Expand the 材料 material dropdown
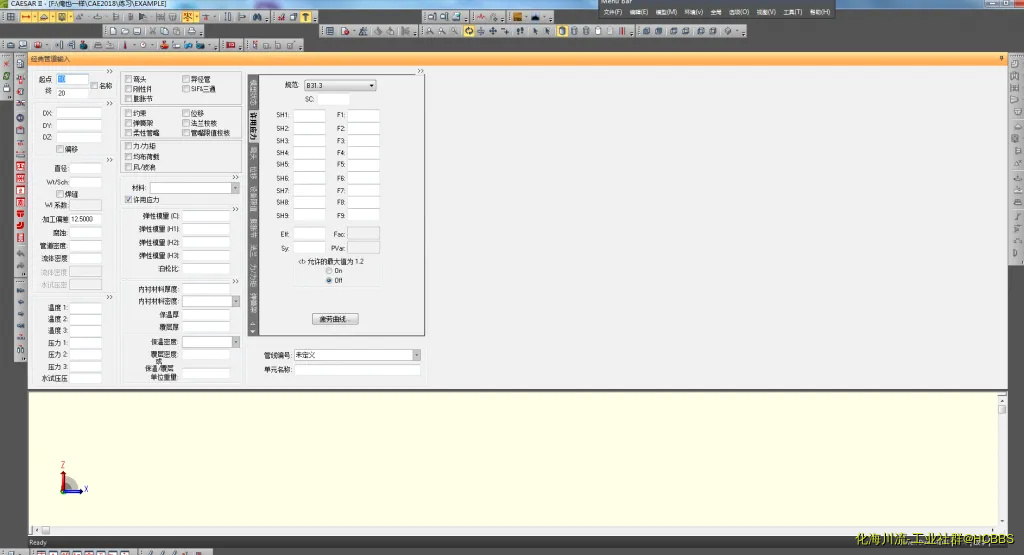This screenshot has height=555, width=1024. [235, 187]
